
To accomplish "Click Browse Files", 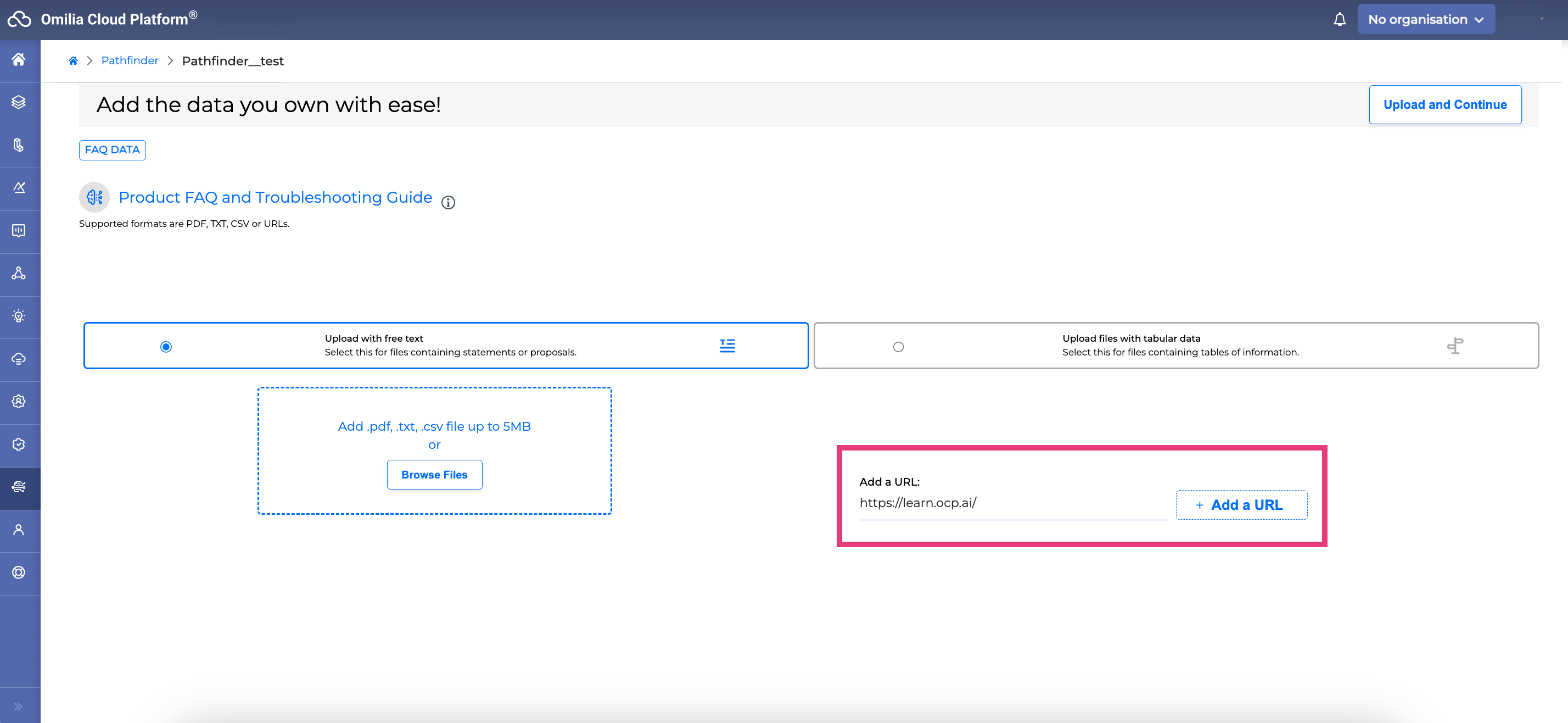I will click(x=435, y=475).
